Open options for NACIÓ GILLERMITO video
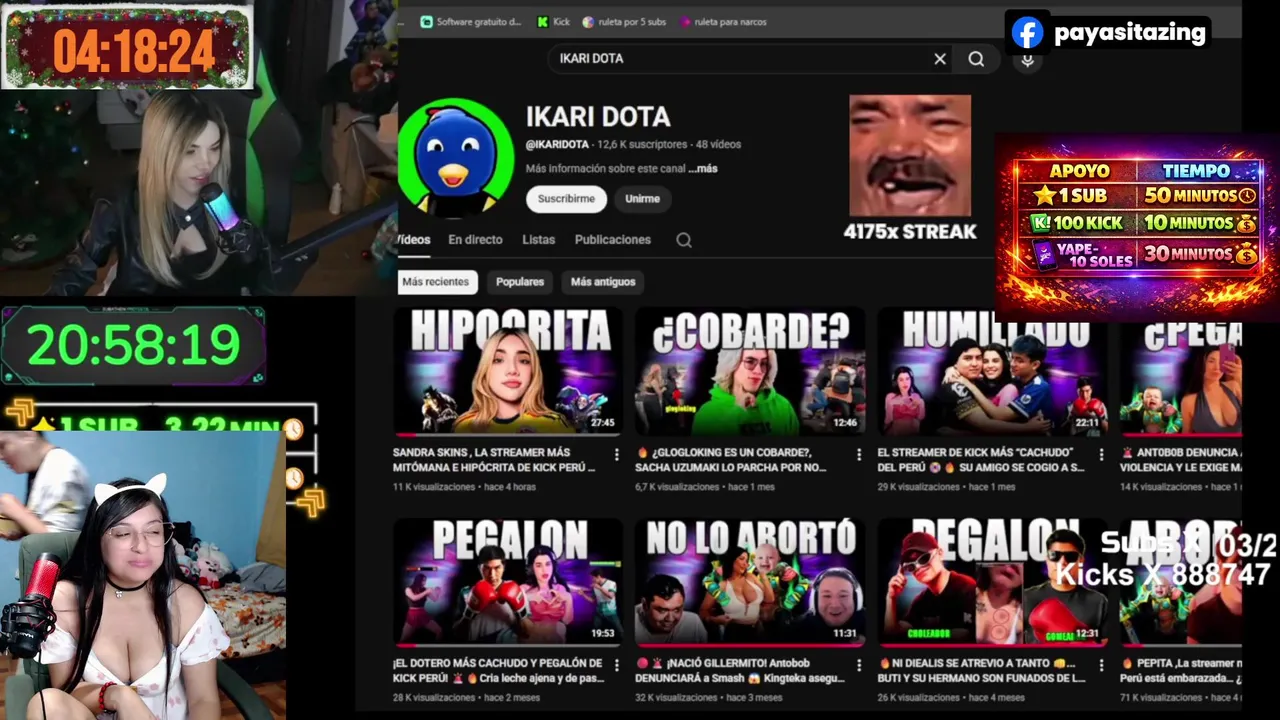The height and width of the screenshot is (720, 1280). 859,665
